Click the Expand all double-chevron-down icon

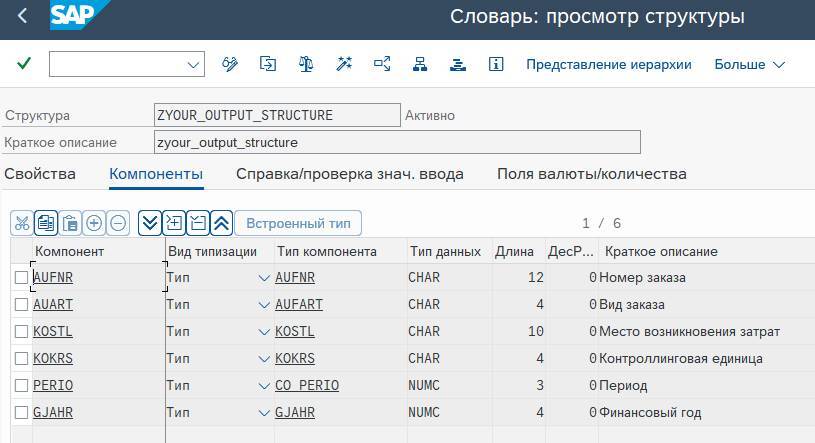pos(150,223)
